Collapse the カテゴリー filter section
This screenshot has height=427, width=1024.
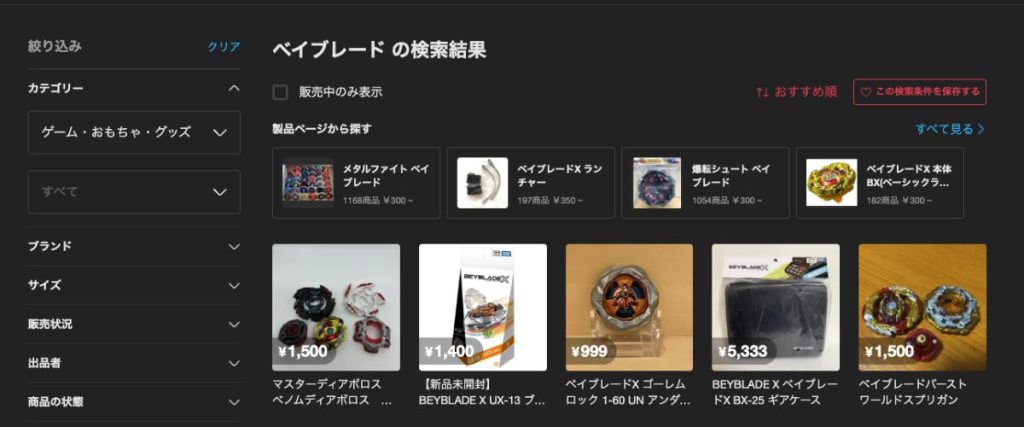(234, 88)
